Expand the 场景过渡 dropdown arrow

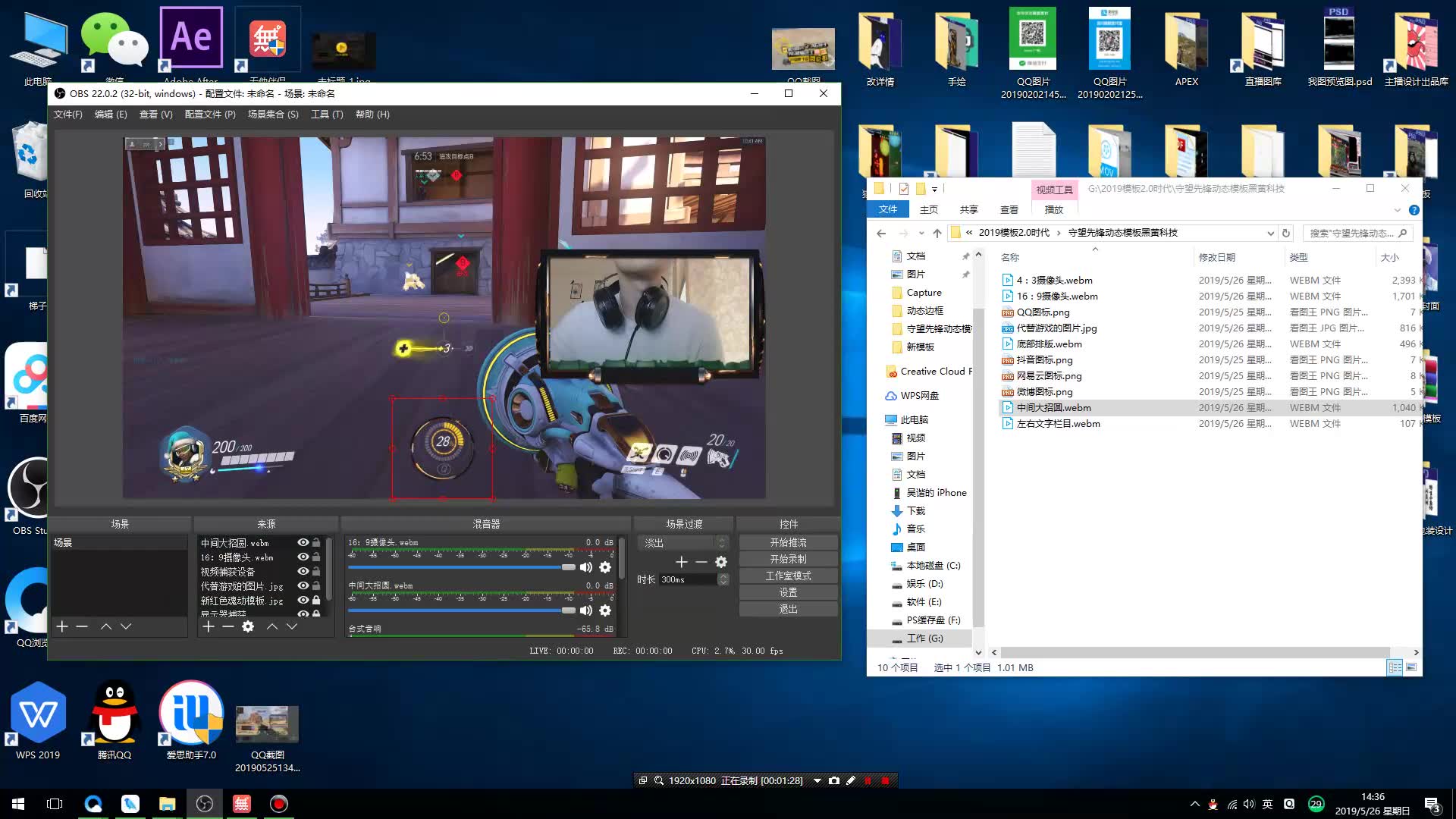[723, 542]
